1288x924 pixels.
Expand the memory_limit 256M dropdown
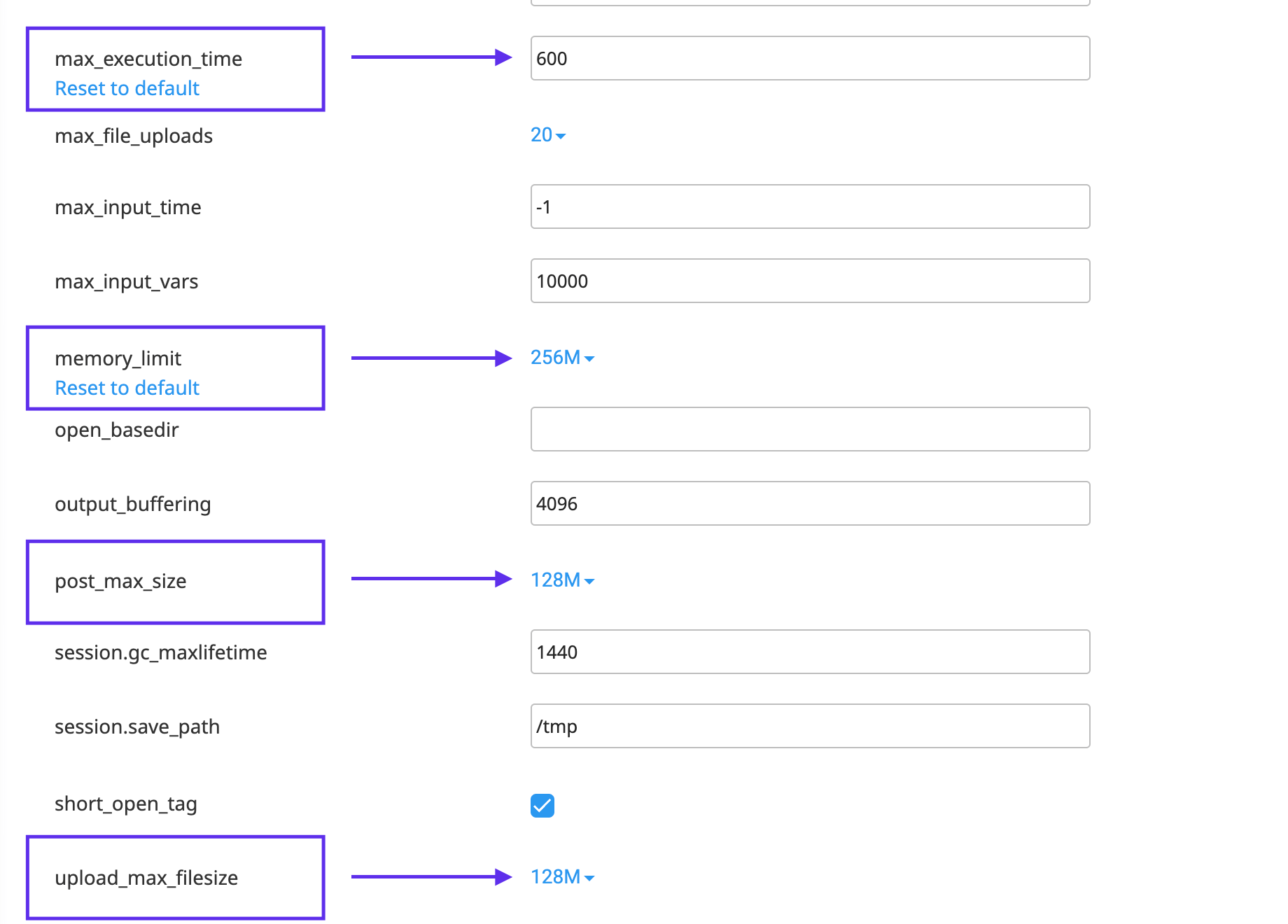(x=562, y=358)
